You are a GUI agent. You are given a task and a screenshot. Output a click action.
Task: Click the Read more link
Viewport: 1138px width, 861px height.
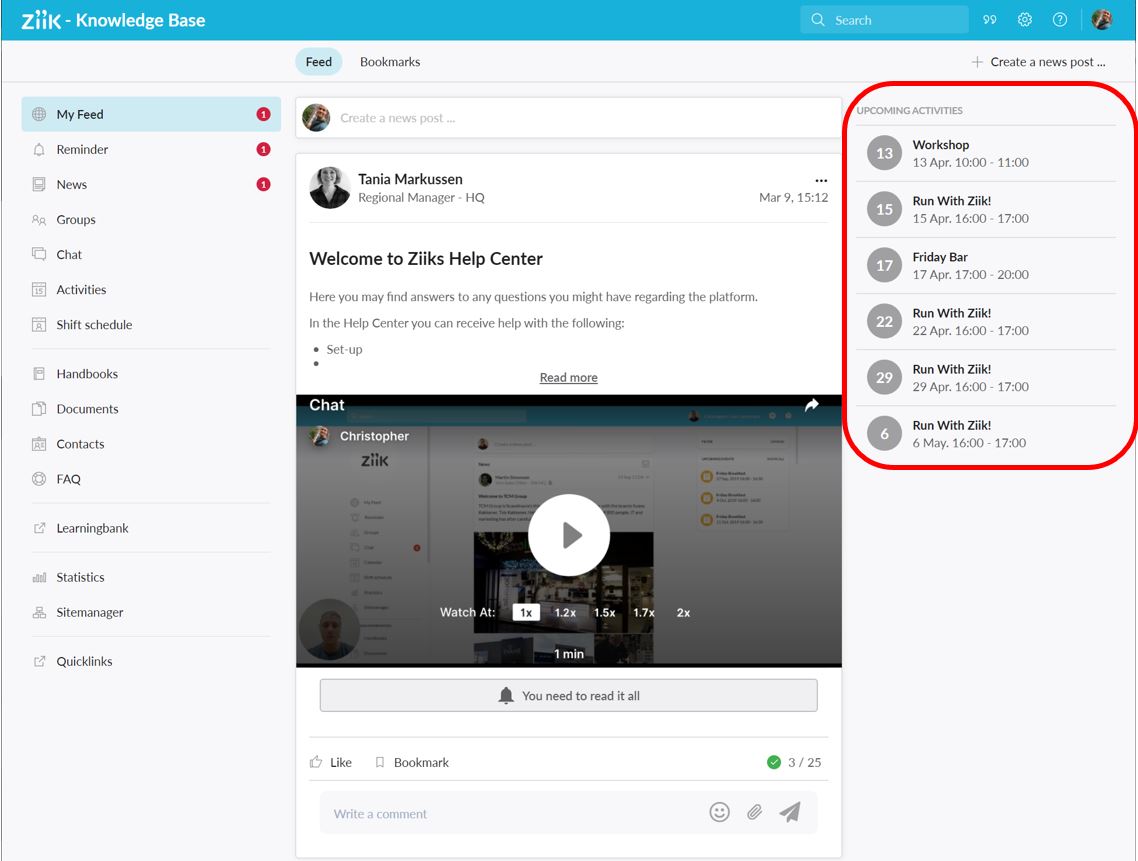(568, 378)
